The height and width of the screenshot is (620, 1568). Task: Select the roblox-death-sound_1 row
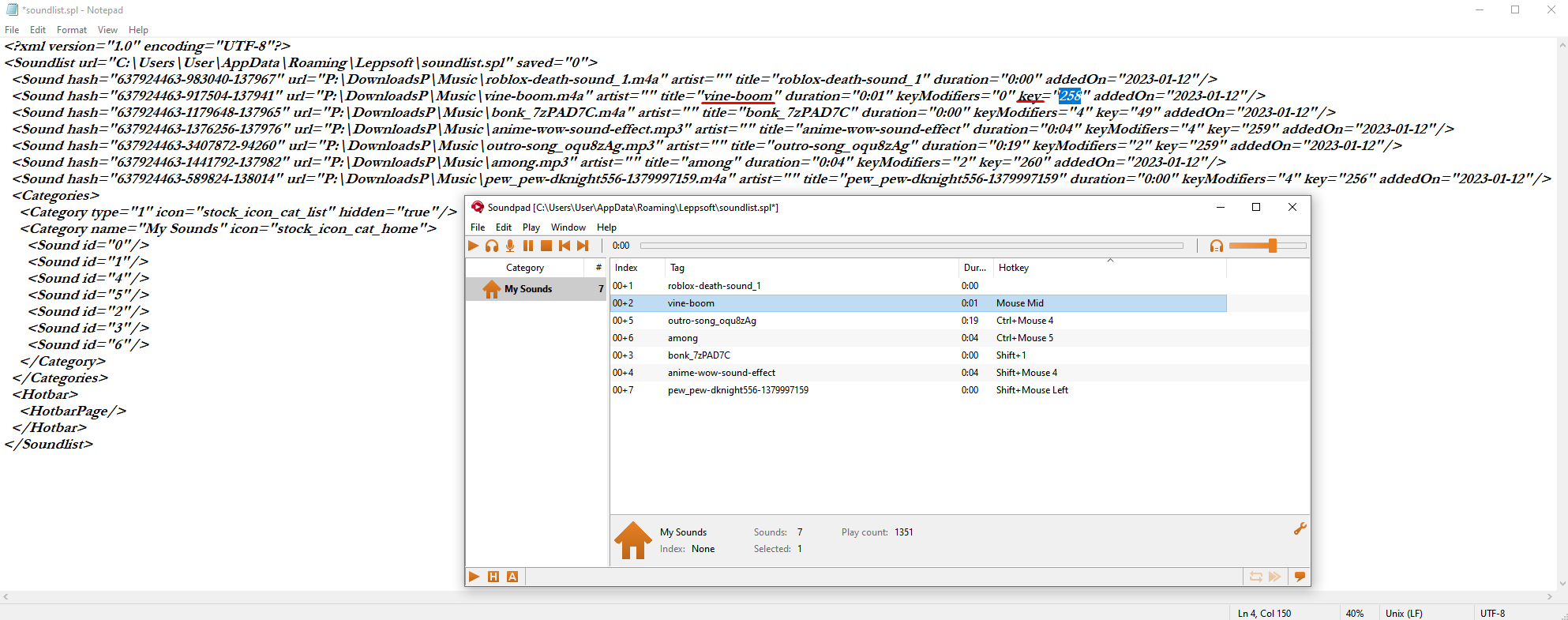click(x=918, y=286)
